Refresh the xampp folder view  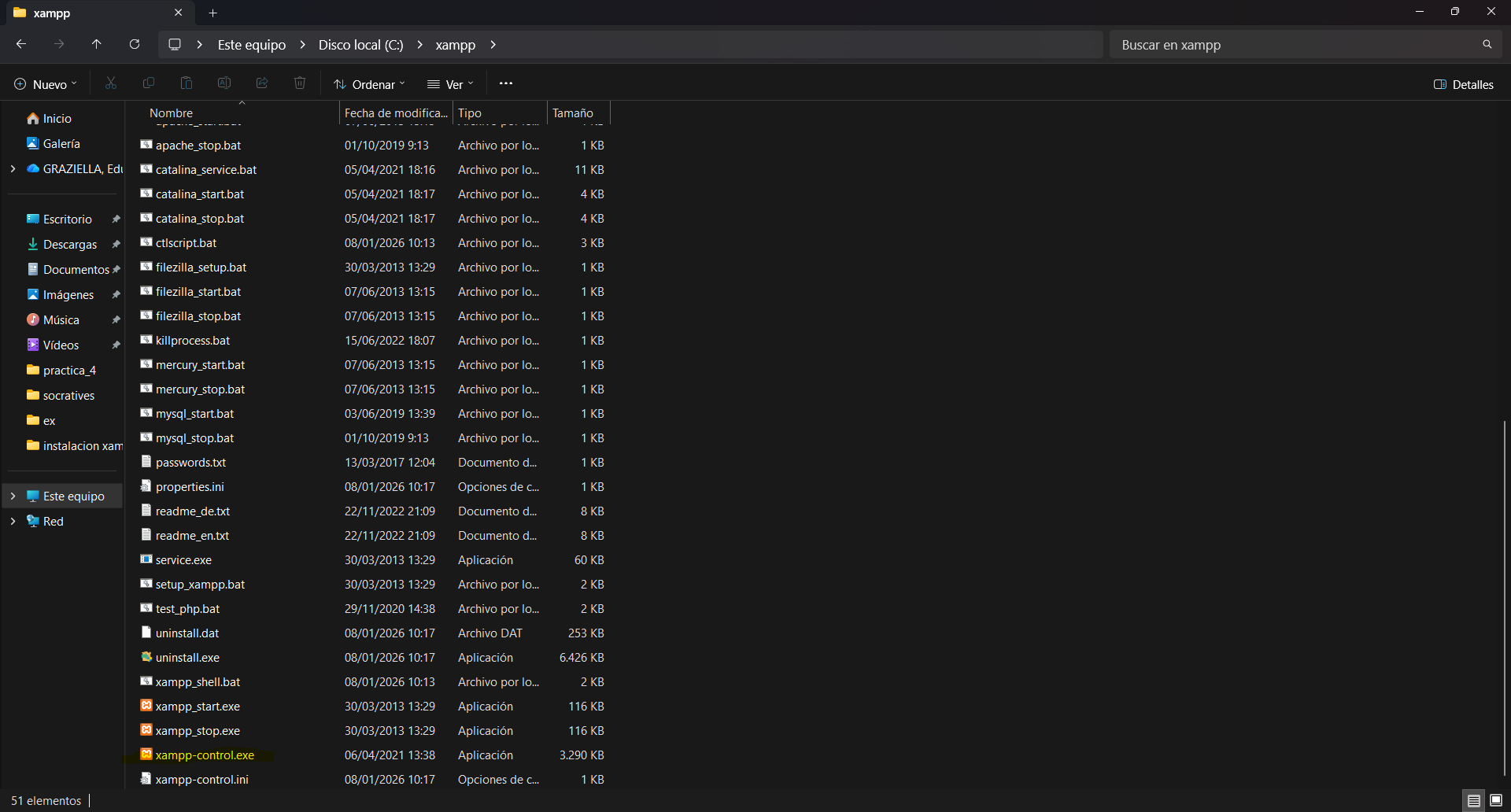[x=135, y=45]
